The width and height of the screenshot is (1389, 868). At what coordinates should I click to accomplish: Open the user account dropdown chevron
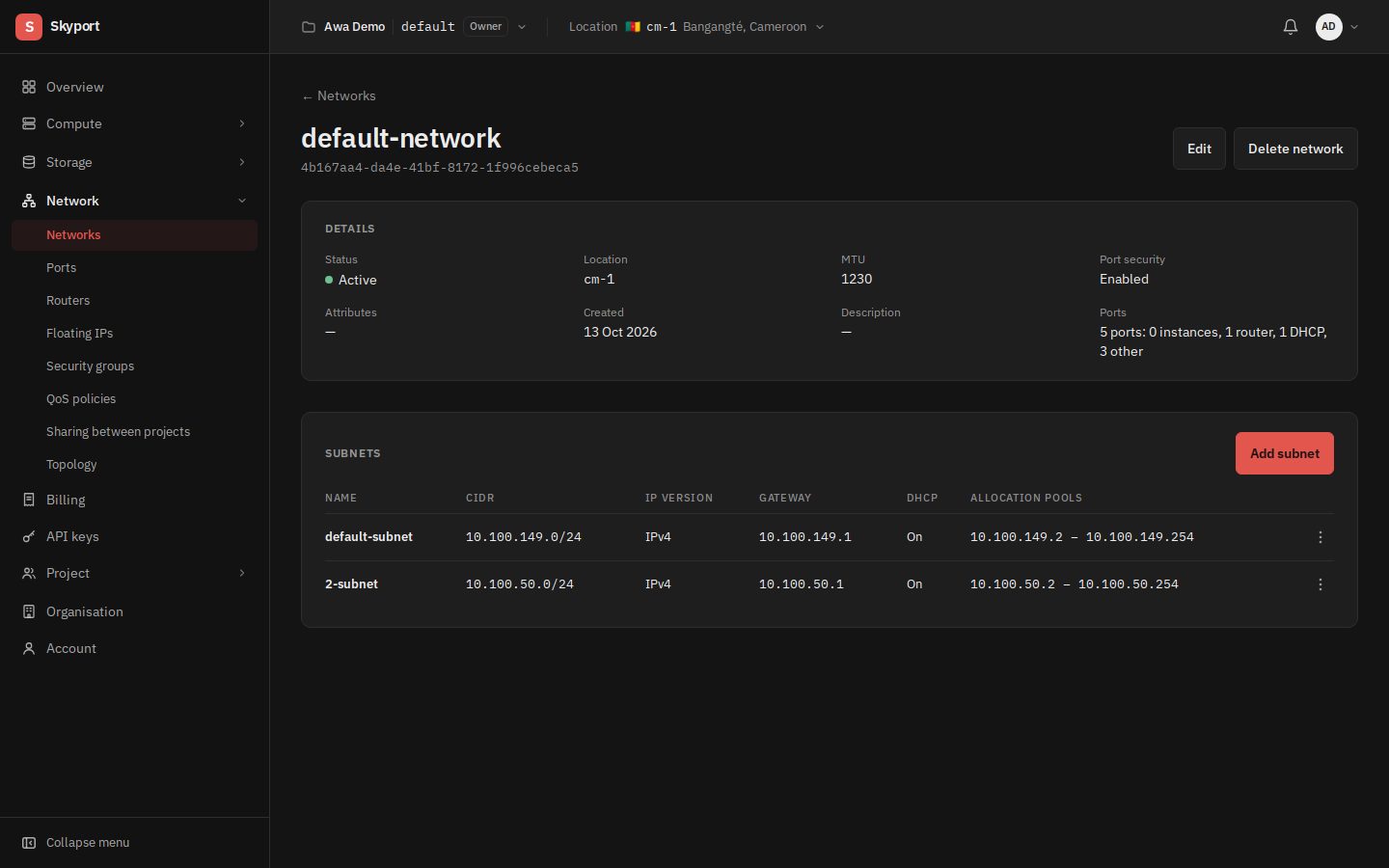(x=1354, y=27)
